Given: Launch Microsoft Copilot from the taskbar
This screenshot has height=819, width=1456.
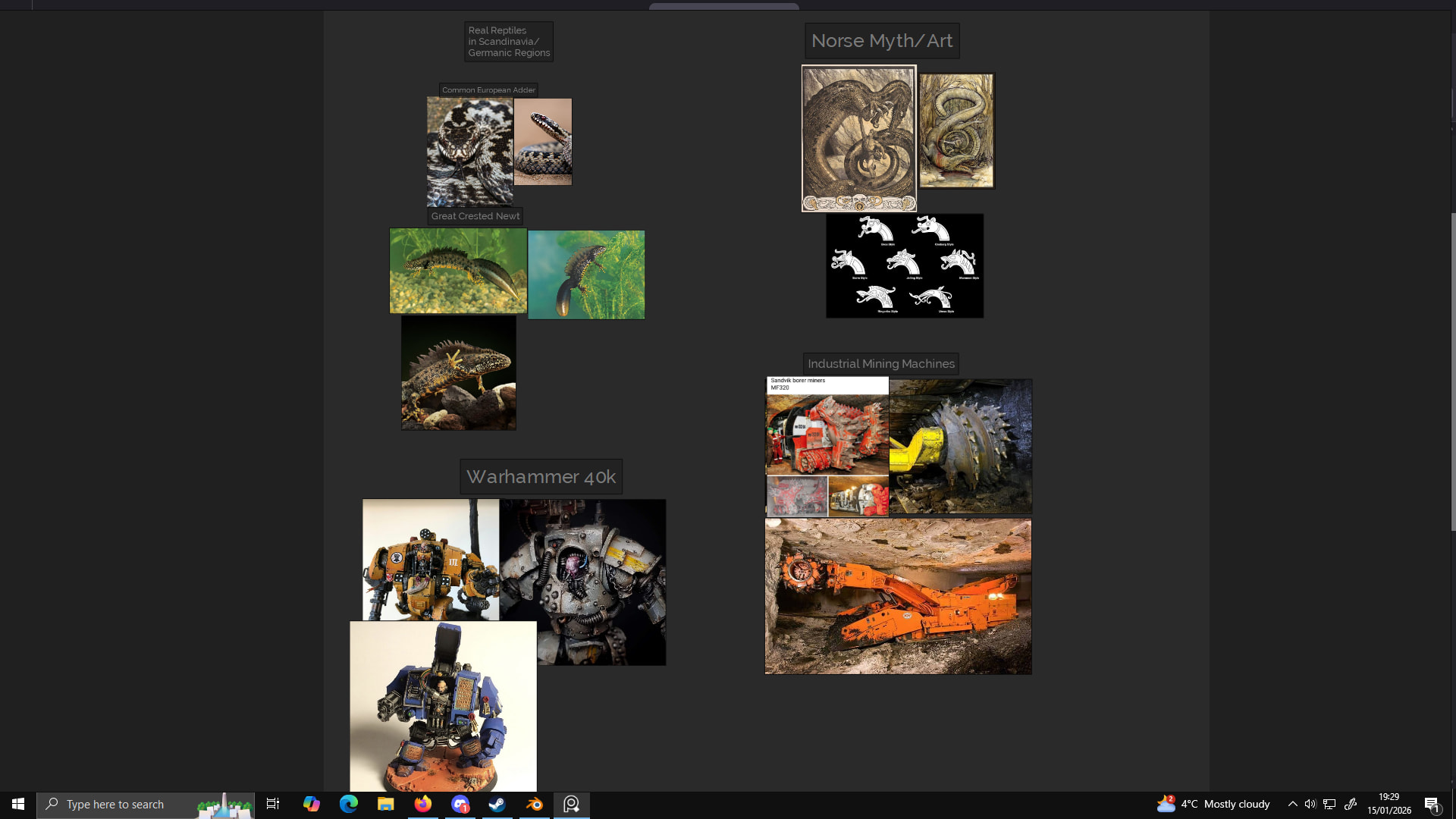Looking at the screenshot, I should [311, 804].
